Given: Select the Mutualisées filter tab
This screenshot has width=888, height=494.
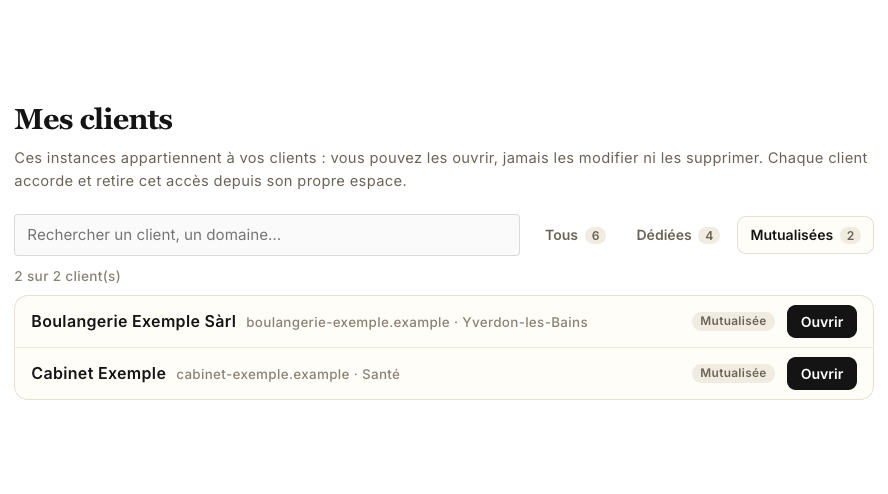Looking at the screenshot, I should [805, 235].
